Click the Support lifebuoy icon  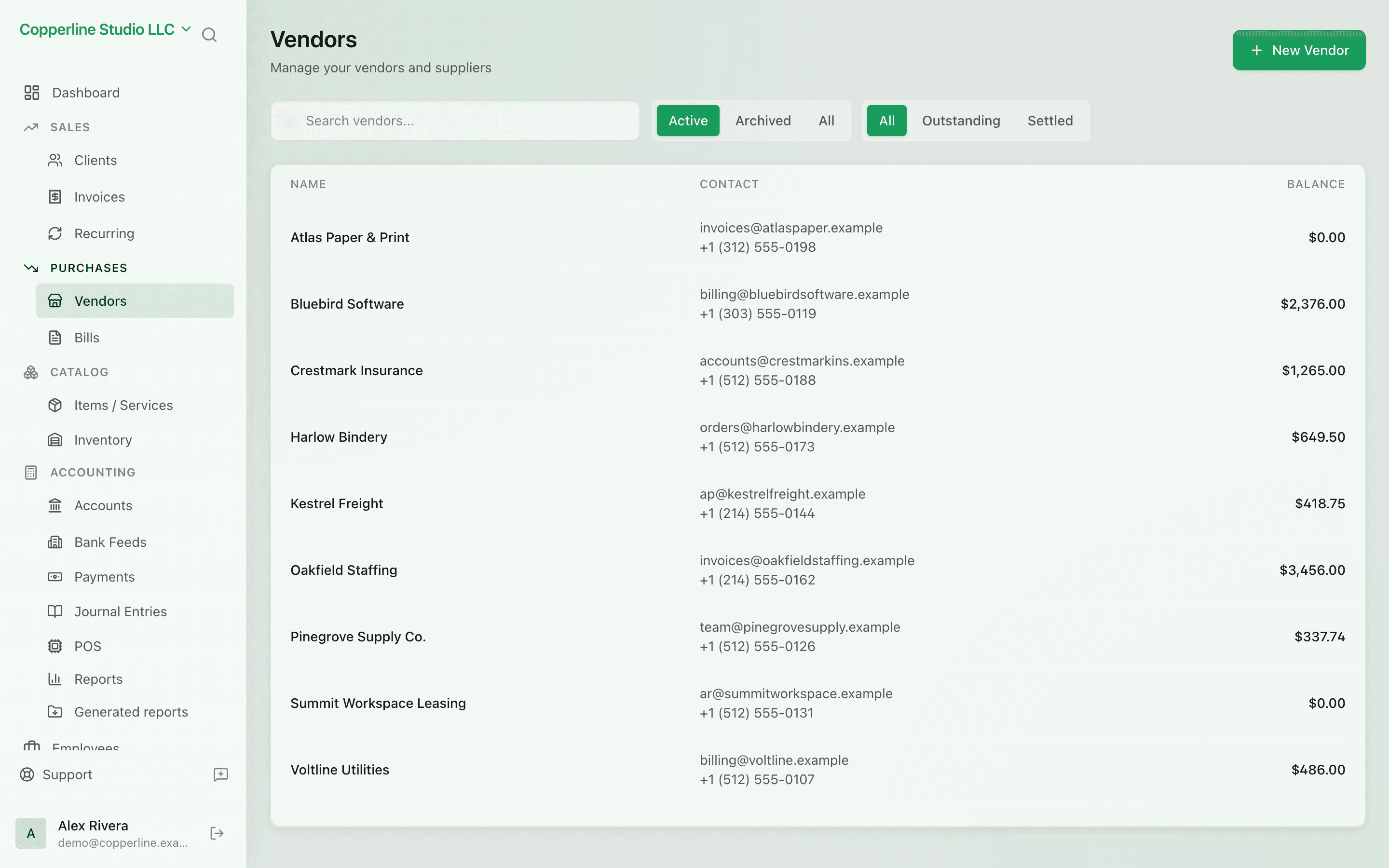(27, 774)
